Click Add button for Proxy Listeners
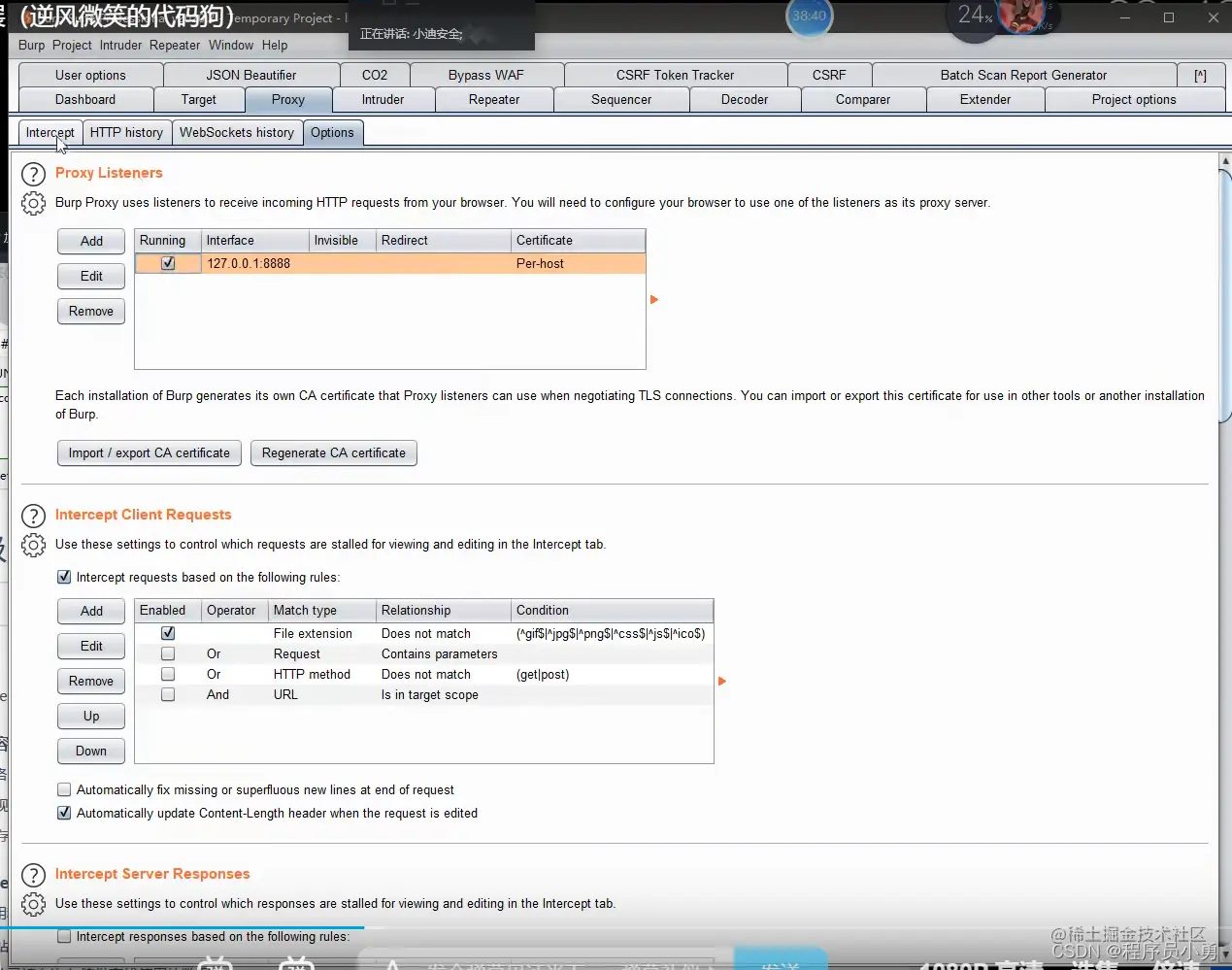This screenshot has width=1232, height=970. coord(91,241)
